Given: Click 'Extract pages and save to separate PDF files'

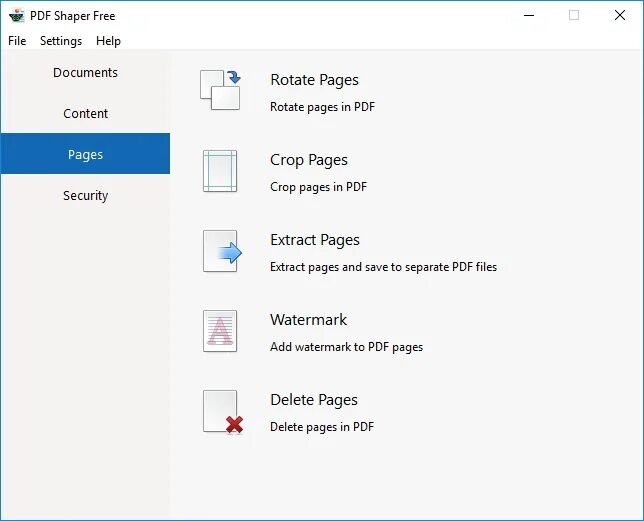Looking at the screenshot, I should click(383, 267).
